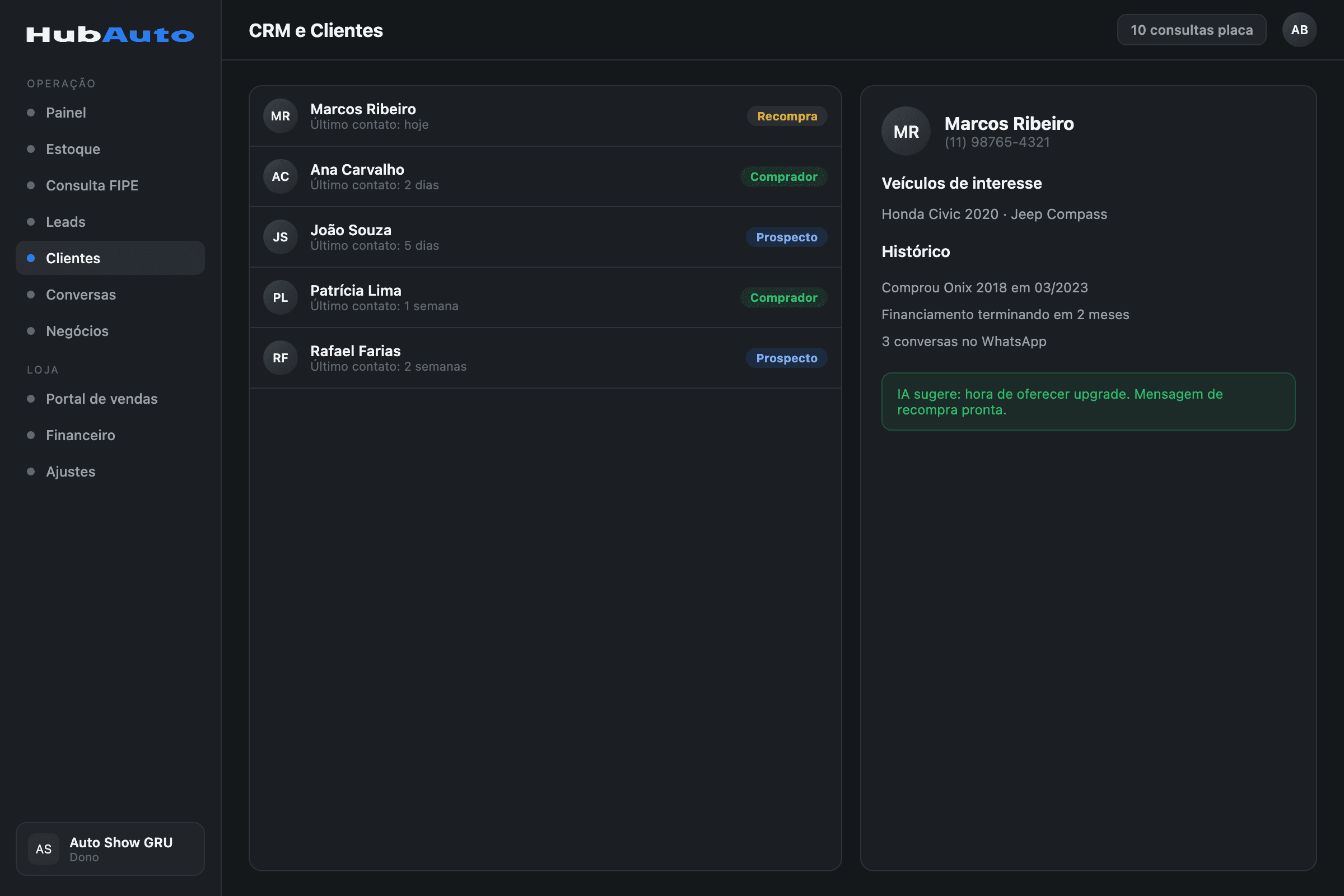
Task: Open the Auto Show GRU account card
Action: click(x=110, y=848)
